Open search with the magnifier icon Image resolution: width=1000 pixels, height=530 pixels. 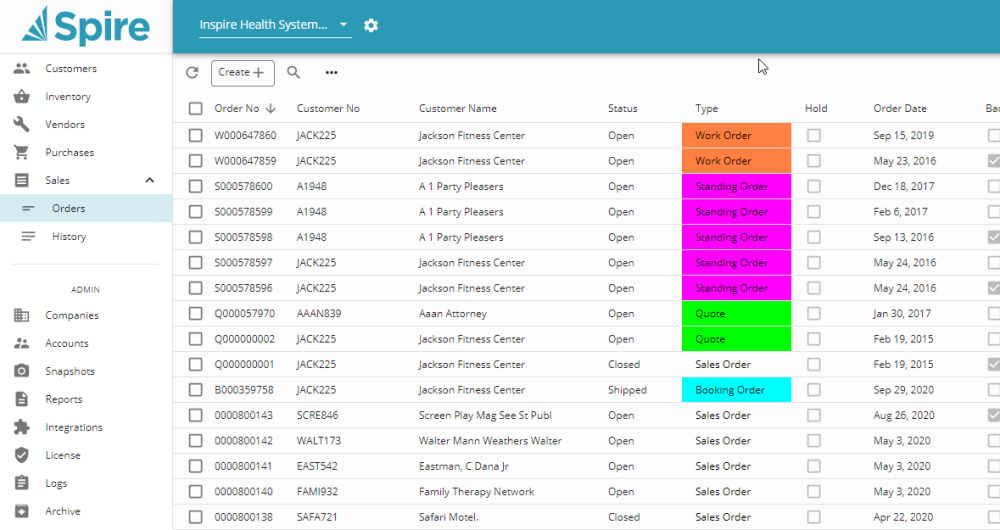(293, 73)
